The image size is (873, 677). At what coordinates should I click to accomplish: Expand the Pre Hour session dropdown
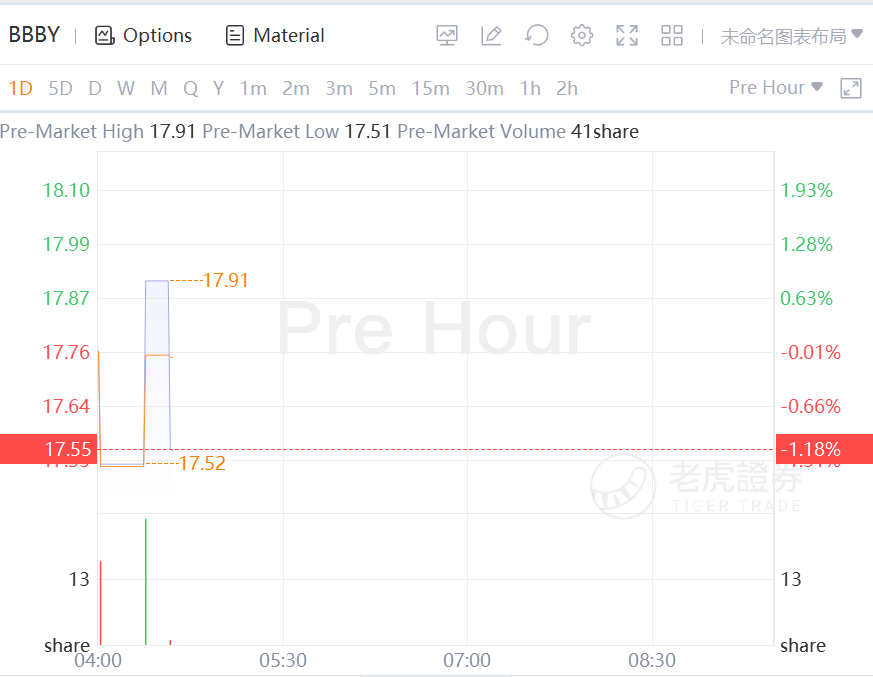pyautogui.click(x=776, y=88)
